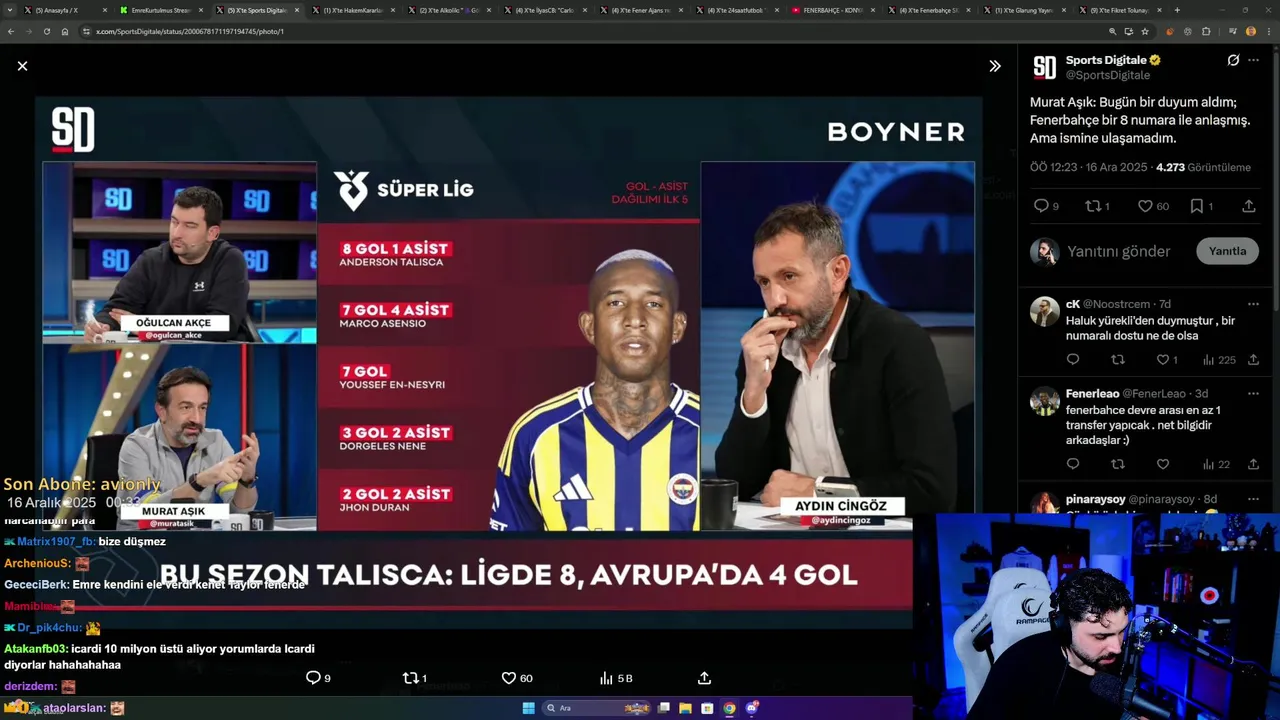Open a new browser tab
This screenshot has width=1280, height=720.
(x=1177, y=10)
